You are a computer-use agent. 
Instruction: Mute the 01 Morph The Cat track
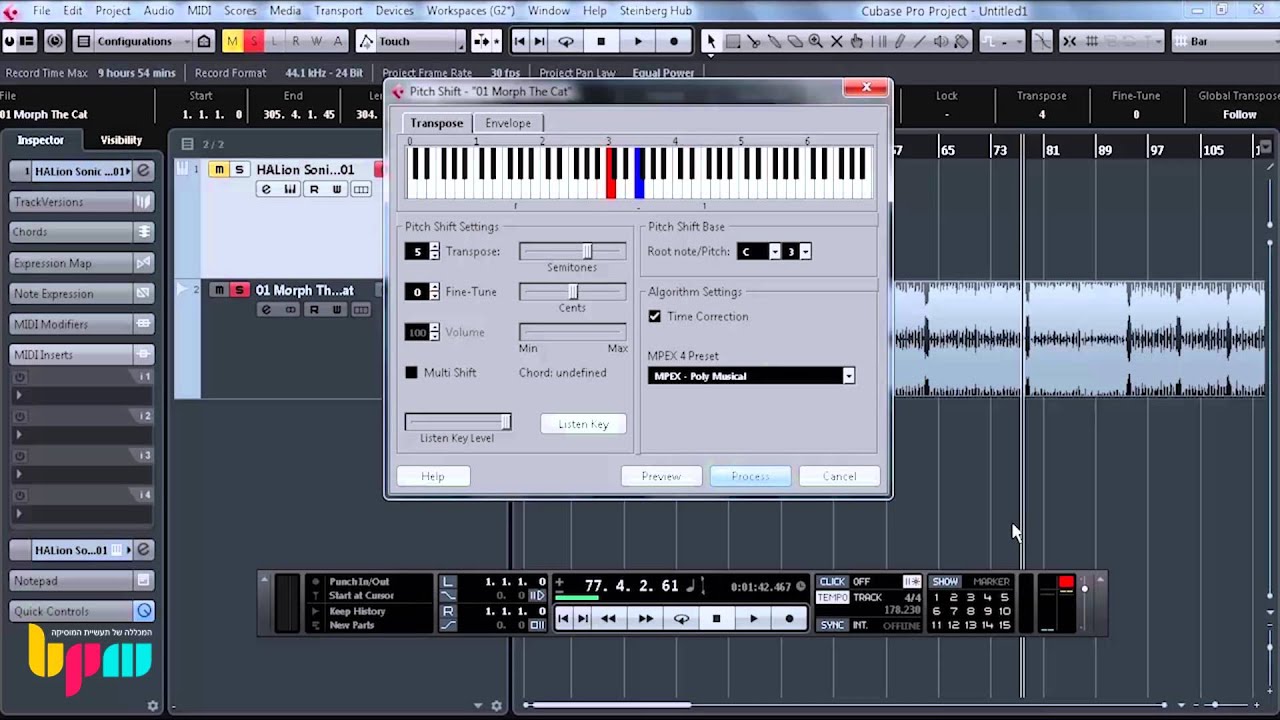[x=219, y=290]
